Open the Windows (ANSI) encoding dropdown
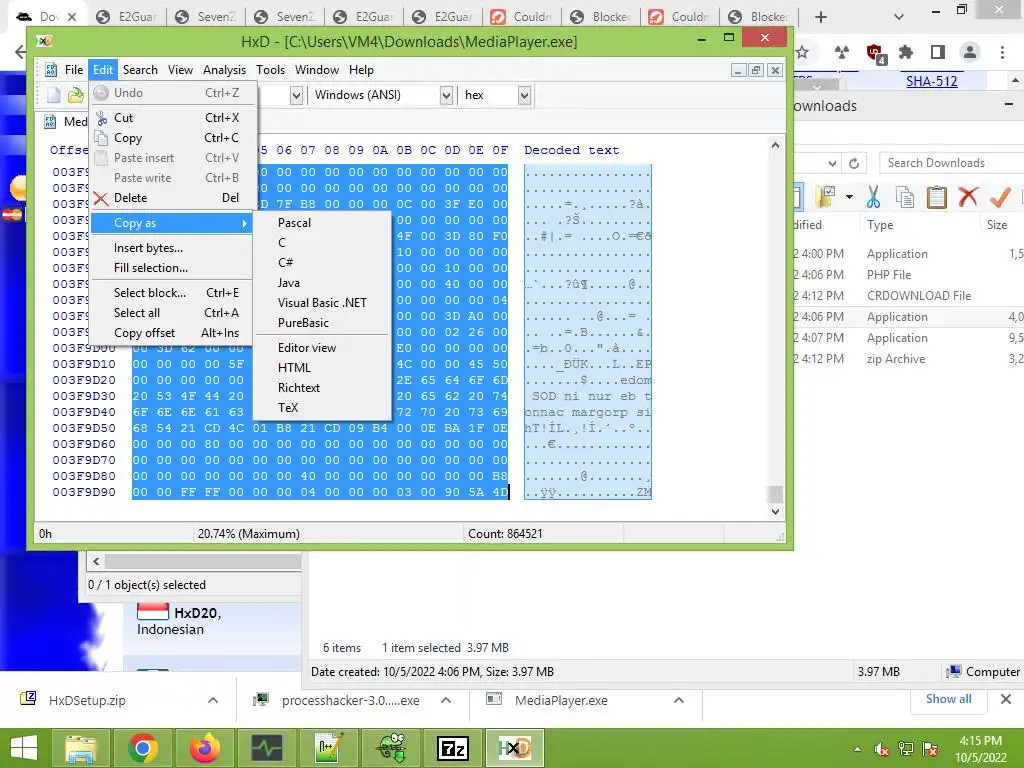 click(x=446, y=95)
